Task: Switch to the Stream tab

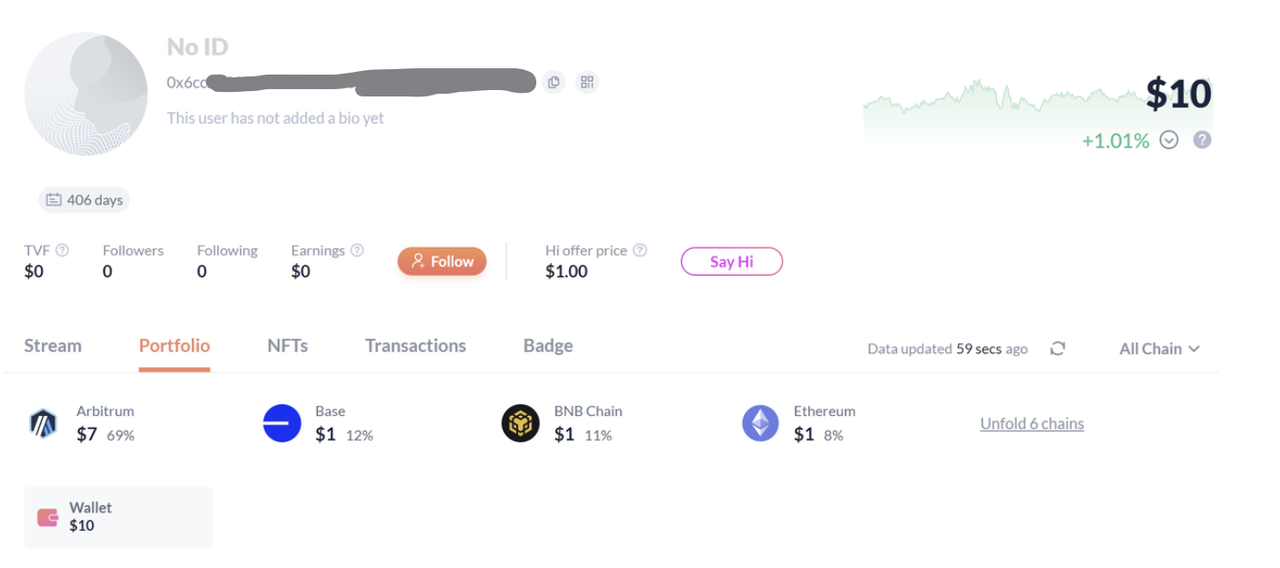Action: pos(53,346)
